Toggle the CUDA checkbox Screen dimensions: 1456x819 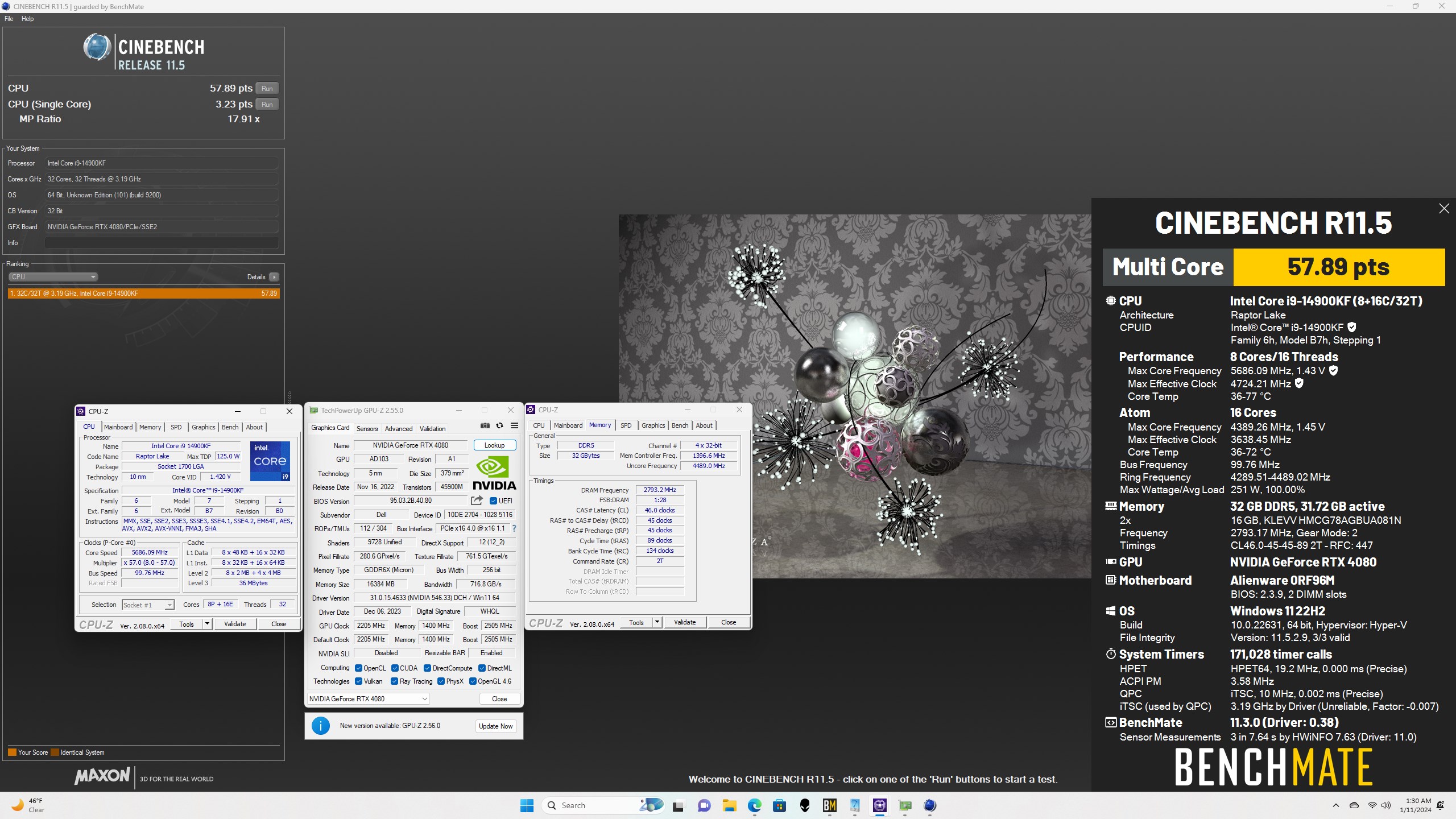395,668
